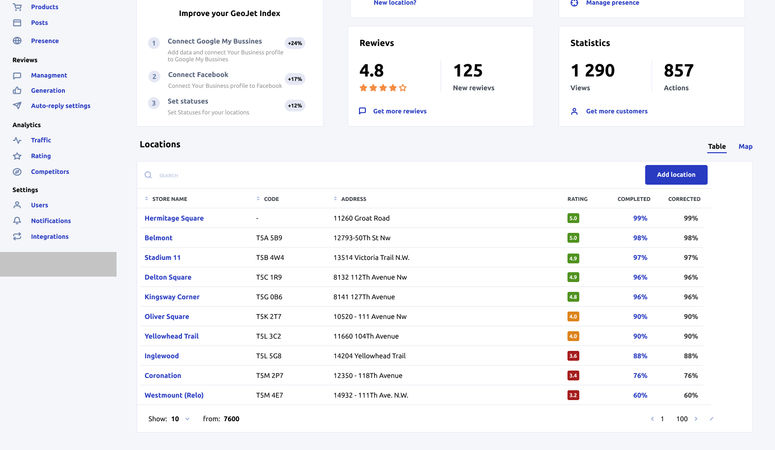Open Posts in the sidebar

pyautogui.click(x=40, y=23)
